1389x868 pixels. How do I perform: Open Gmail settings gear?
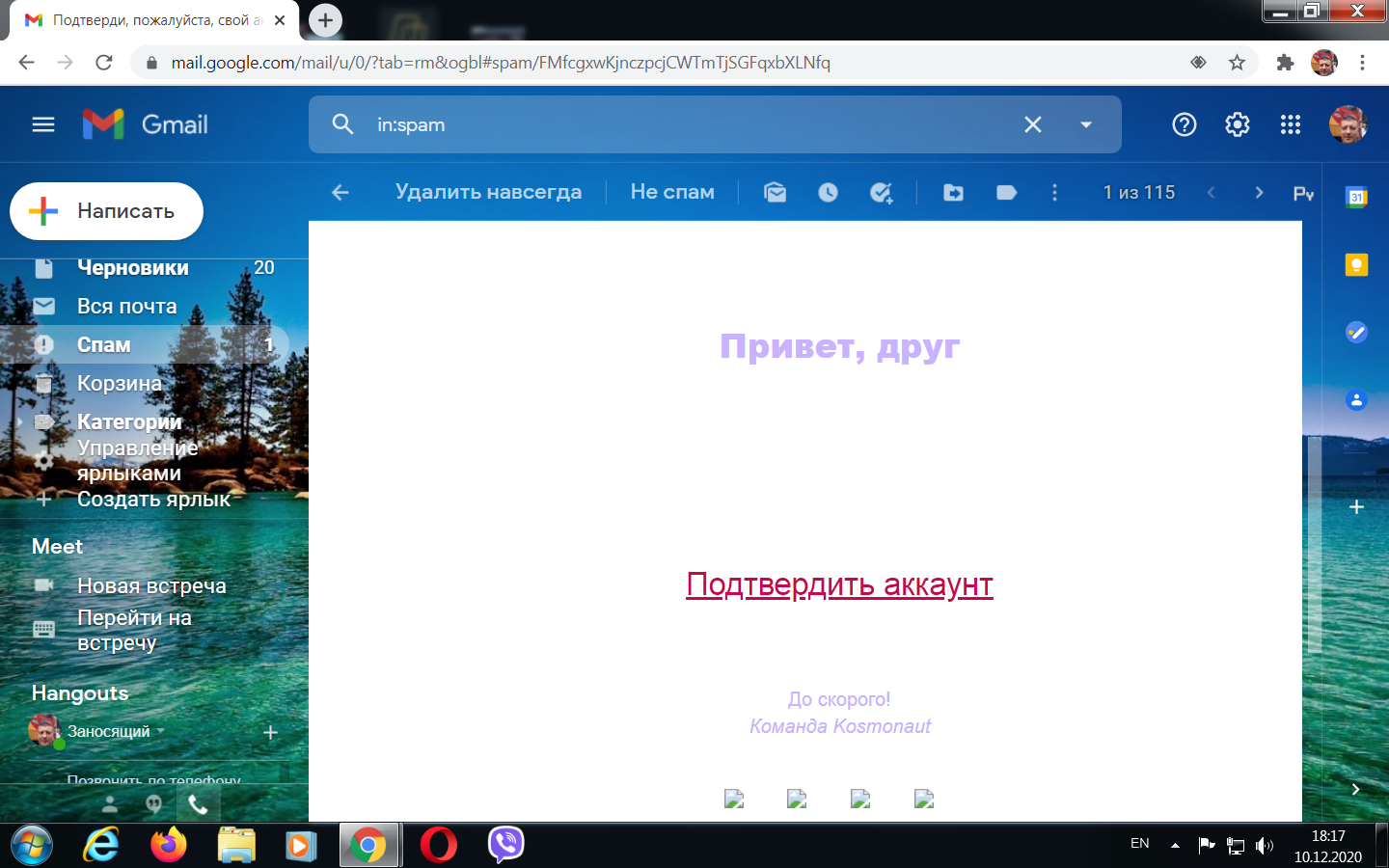click(x=1237, y=124)
